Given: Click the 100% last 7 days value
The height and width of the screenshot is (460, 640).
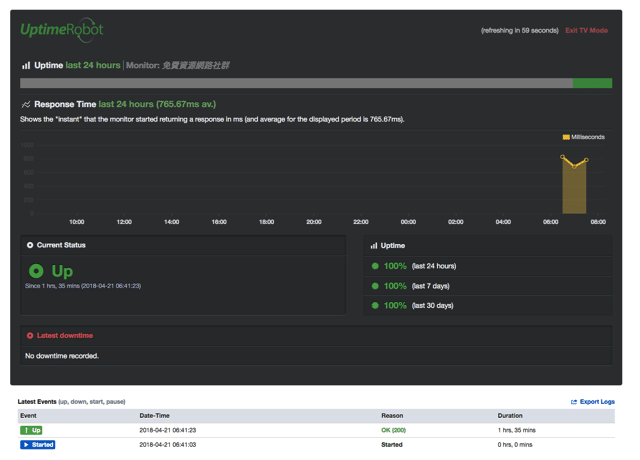Looking at the screenshot, I should click(395, 286).
